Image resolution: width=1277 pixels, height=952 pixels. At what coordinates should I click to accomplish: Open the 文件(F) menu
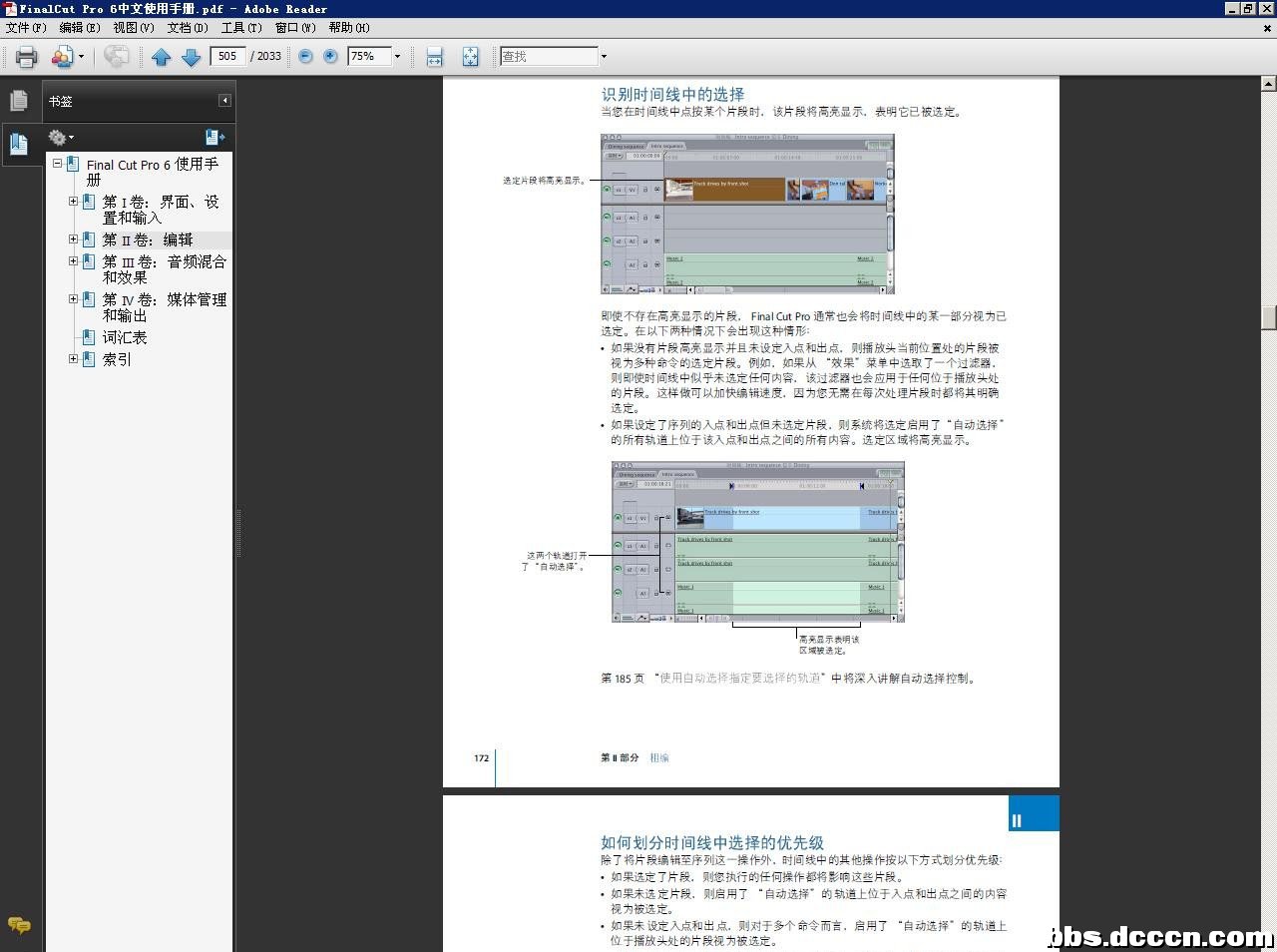26,28
